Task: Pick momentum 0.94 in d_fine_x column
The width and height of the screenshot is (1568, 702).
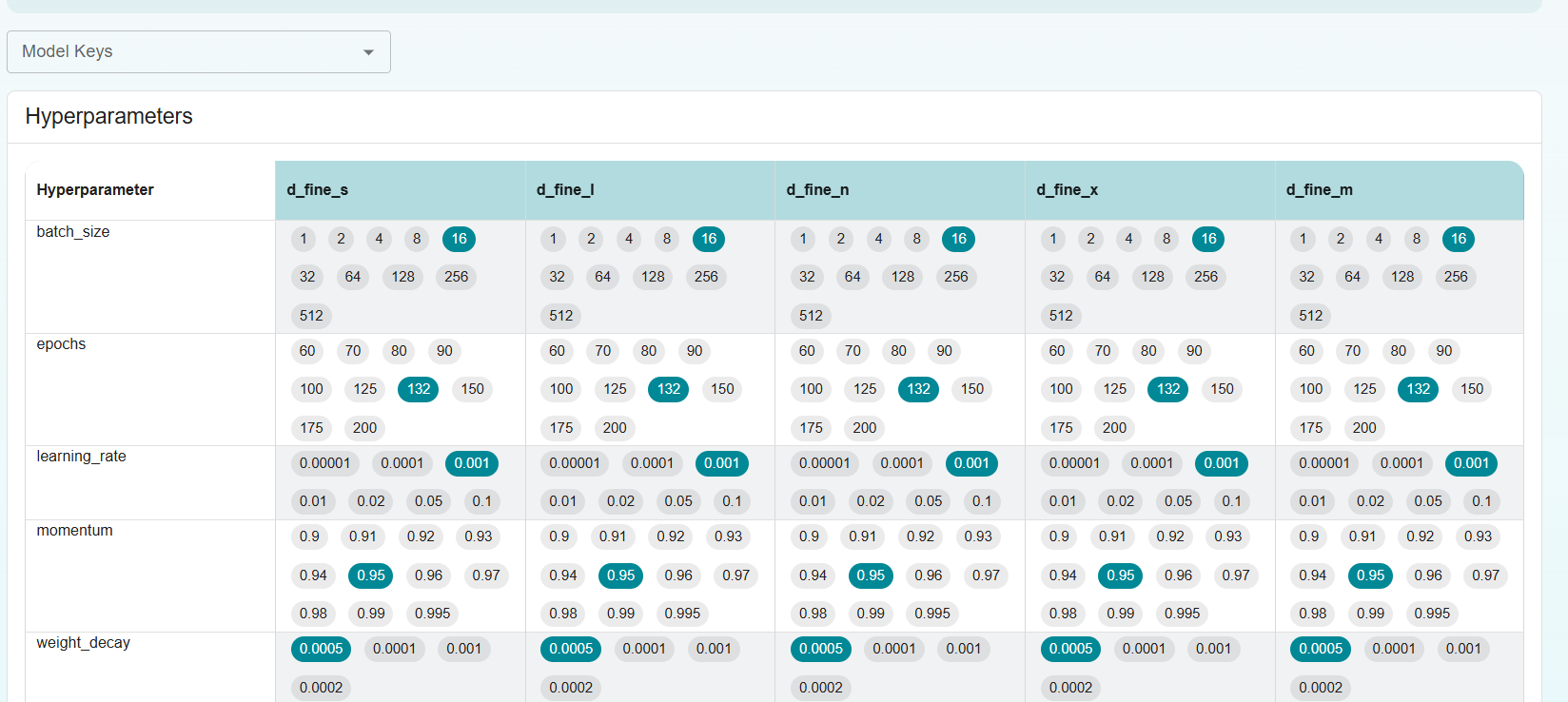Action: 1063,575
